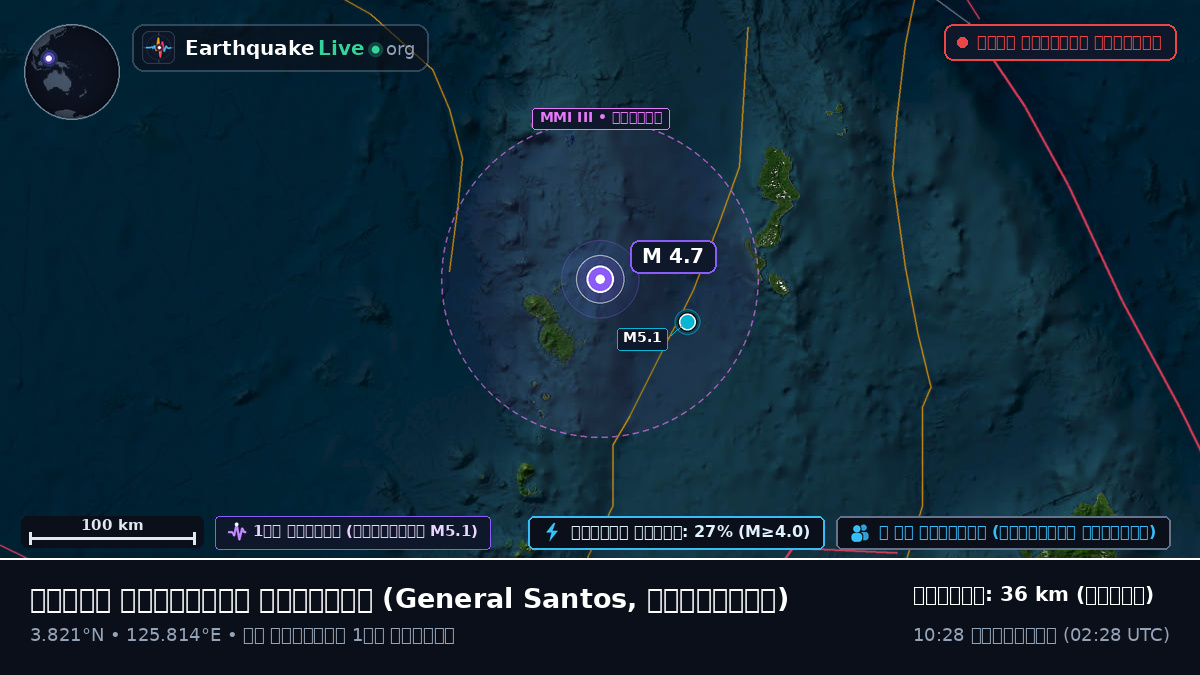Click the M 4.7 magnitude label
Image resolution: width=1200 pixels, height=675 pixels.
[x=673, y=256]
